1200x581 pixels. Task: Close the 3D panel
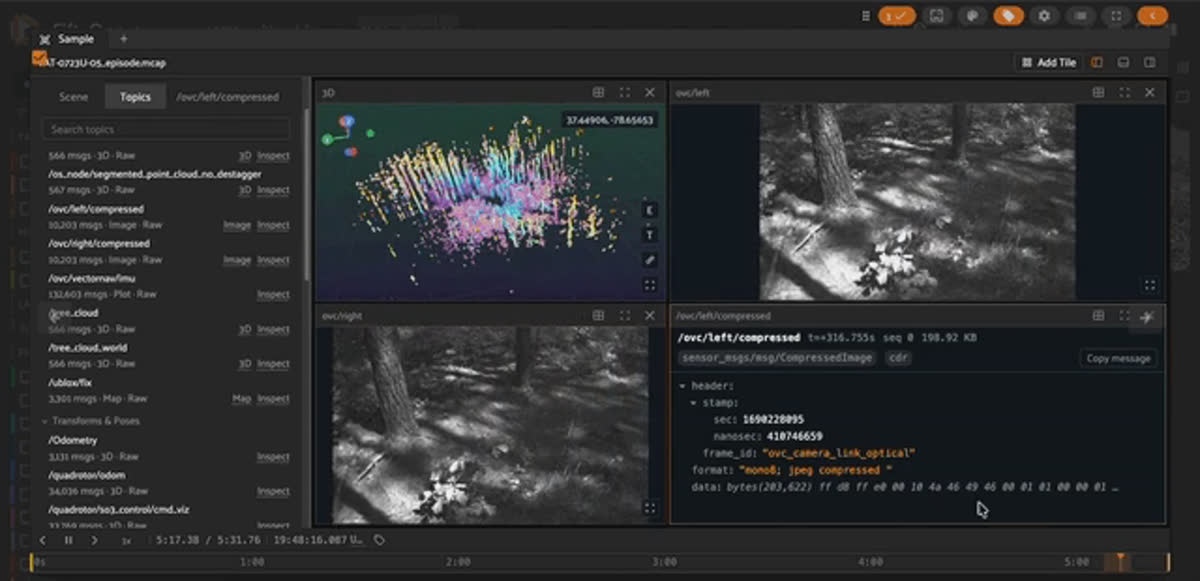[650, 92]
